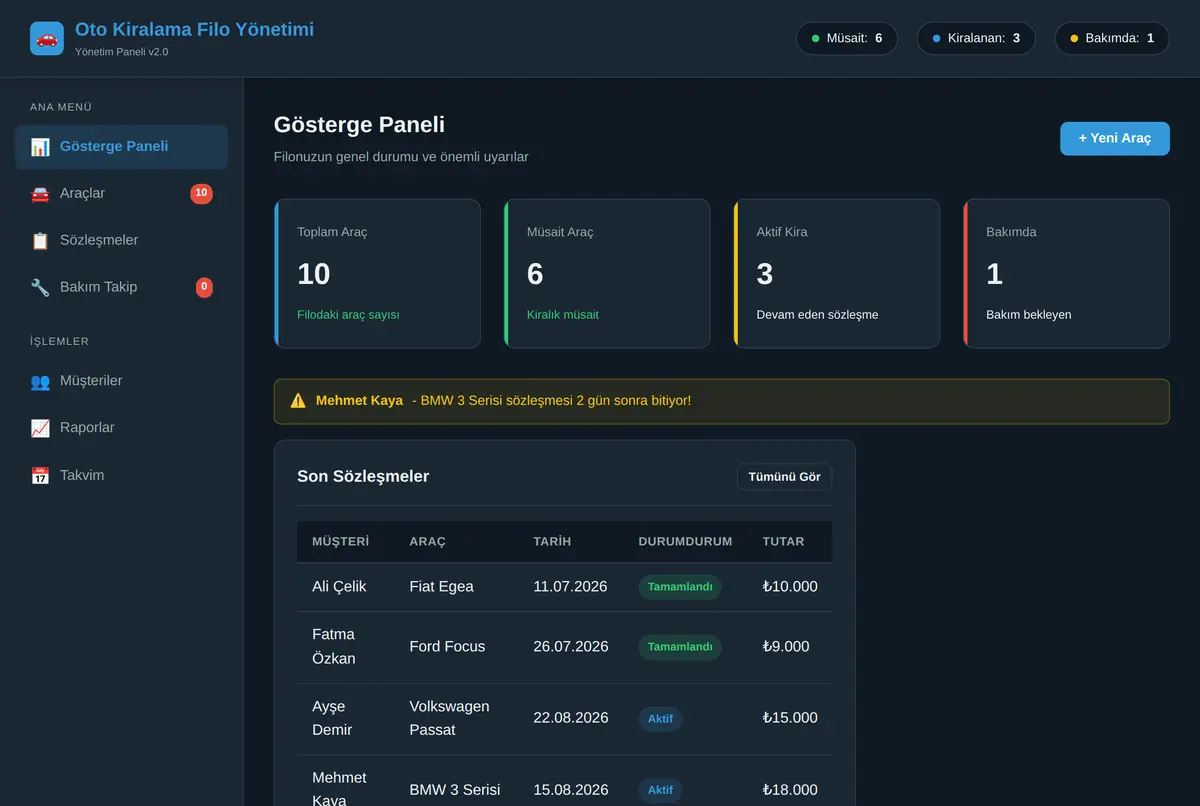Click the Müsait: 6 status pill
Image resolution: width=1200 pixels, height=806 pixels.
coord(847,38)
